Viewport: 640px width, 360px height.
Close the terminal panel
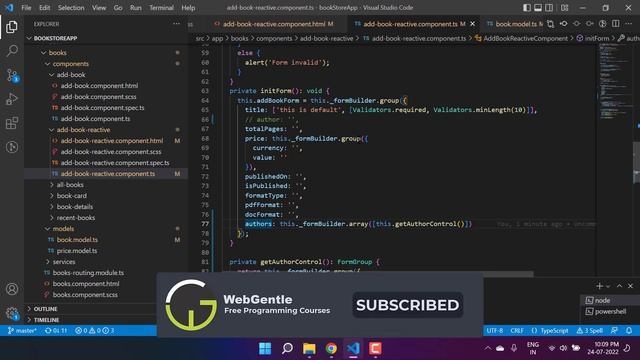tap(630, 286)
